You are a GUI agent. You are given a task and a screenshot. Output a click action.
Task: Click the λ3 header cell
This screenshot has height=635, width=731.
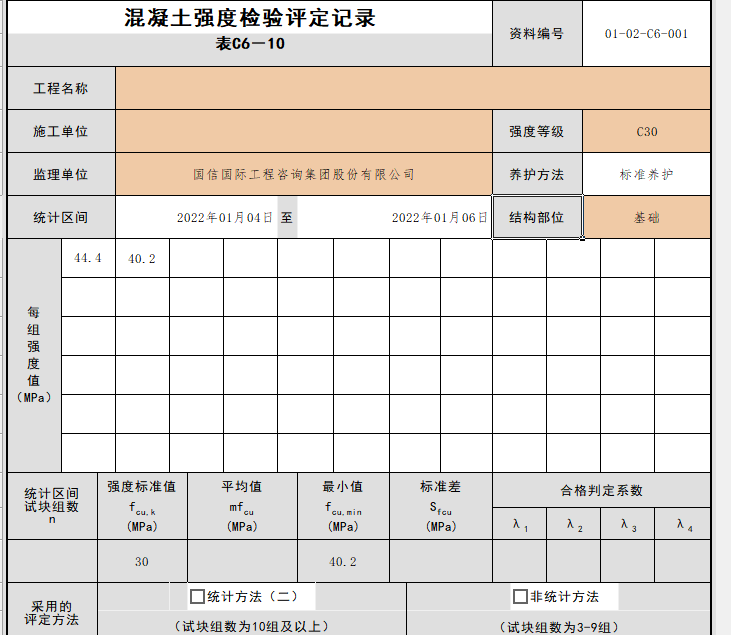[x=628, y=524]
